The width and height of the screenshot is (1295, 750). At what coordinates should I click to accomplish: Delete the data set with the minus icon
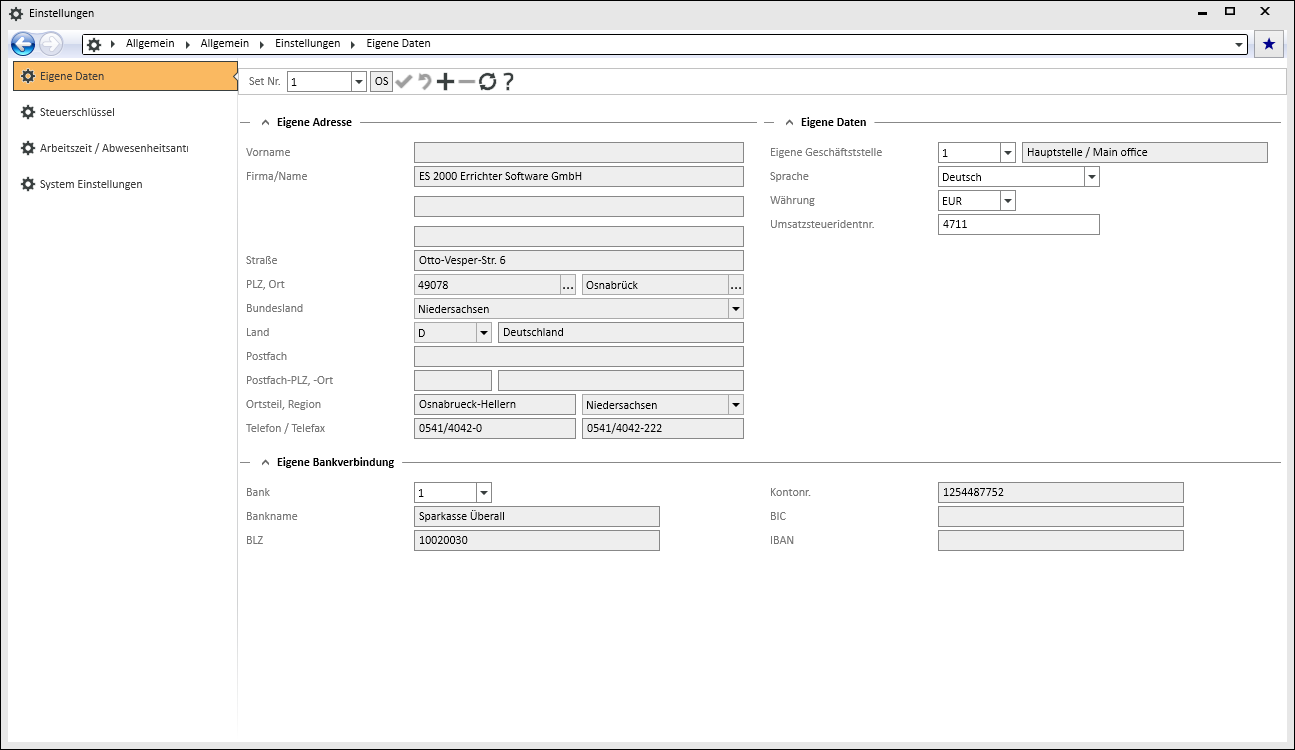pyautogui.click(x=467, y=82)
